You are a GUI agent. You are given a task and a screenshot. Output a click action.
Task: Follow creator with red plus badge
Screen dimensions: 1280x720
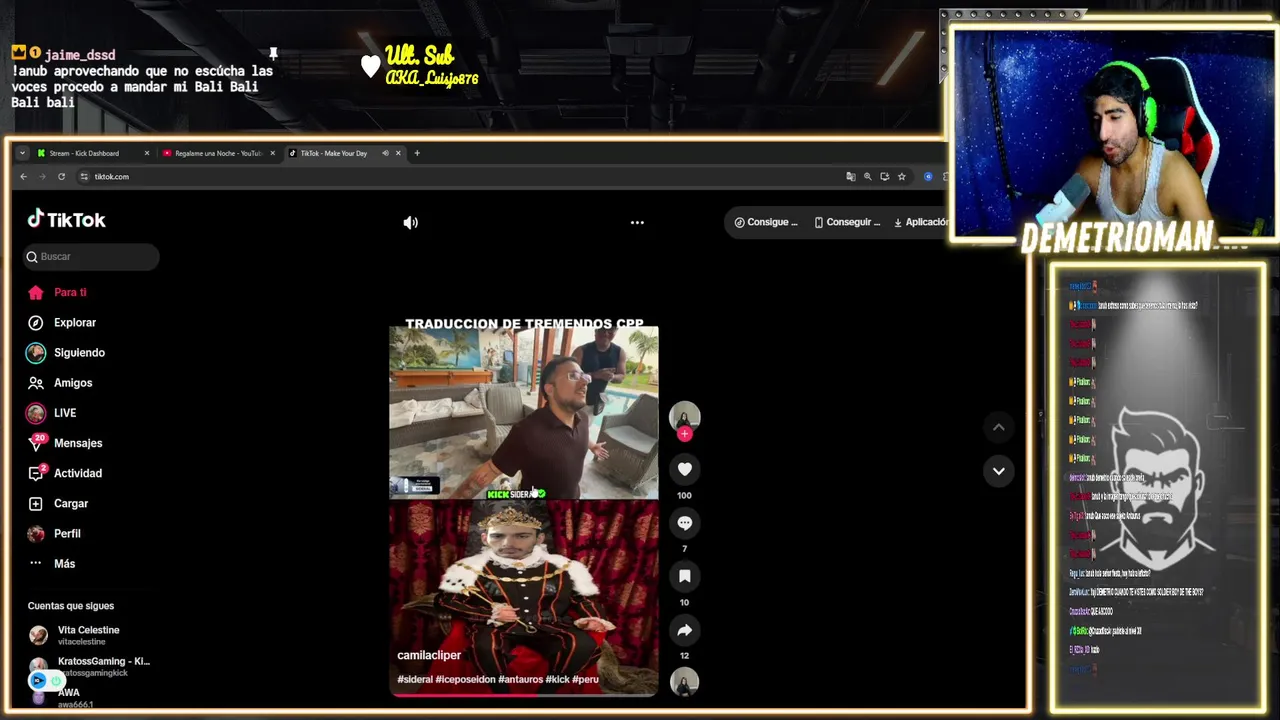[x=684, y=434]
